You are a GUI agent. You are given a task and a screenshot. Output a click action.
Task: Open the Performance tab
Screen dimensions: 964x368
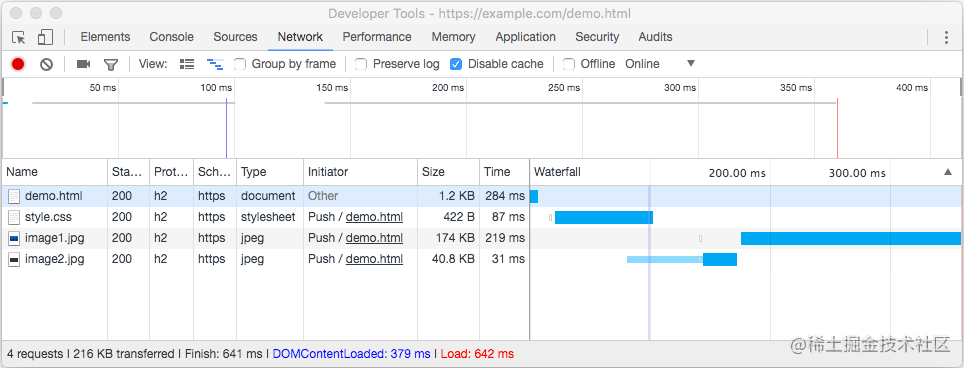[377, 37]
